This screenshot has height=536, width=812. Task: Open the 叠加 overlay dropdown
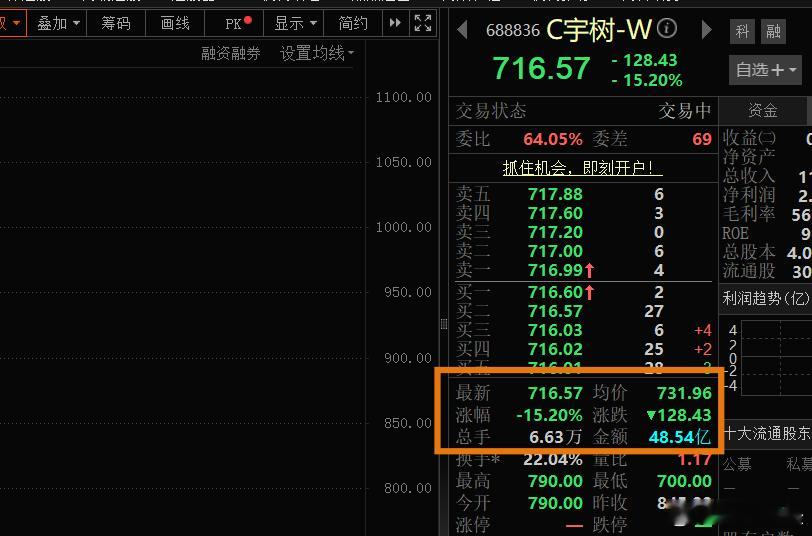57,23
